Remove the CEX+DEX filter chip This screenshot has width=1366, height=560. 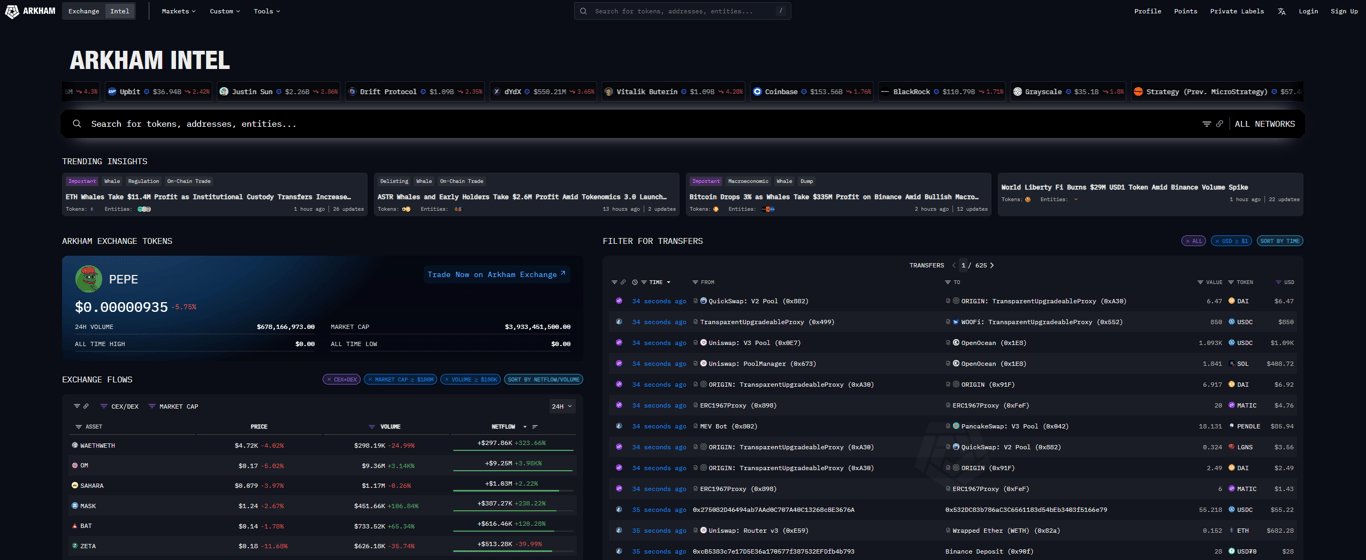click(328, 380)
